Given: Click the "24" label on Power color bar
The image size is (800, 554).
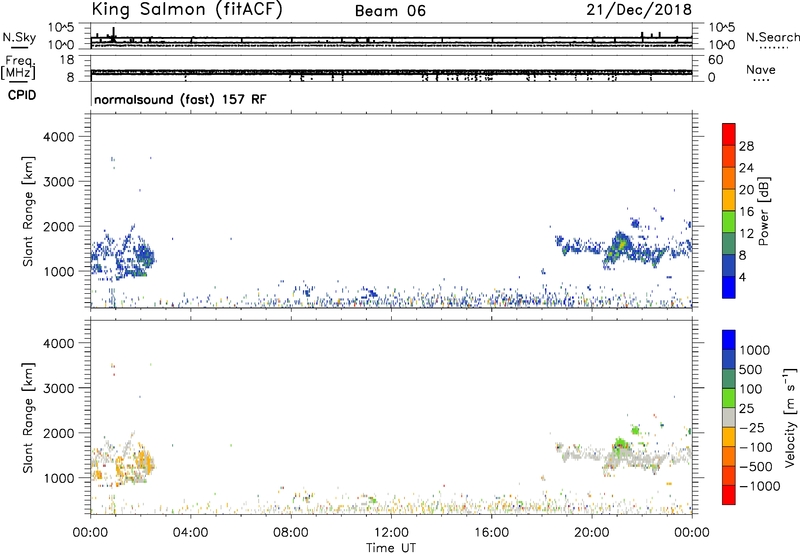Looking at the screenshot, I should [746, 168].
